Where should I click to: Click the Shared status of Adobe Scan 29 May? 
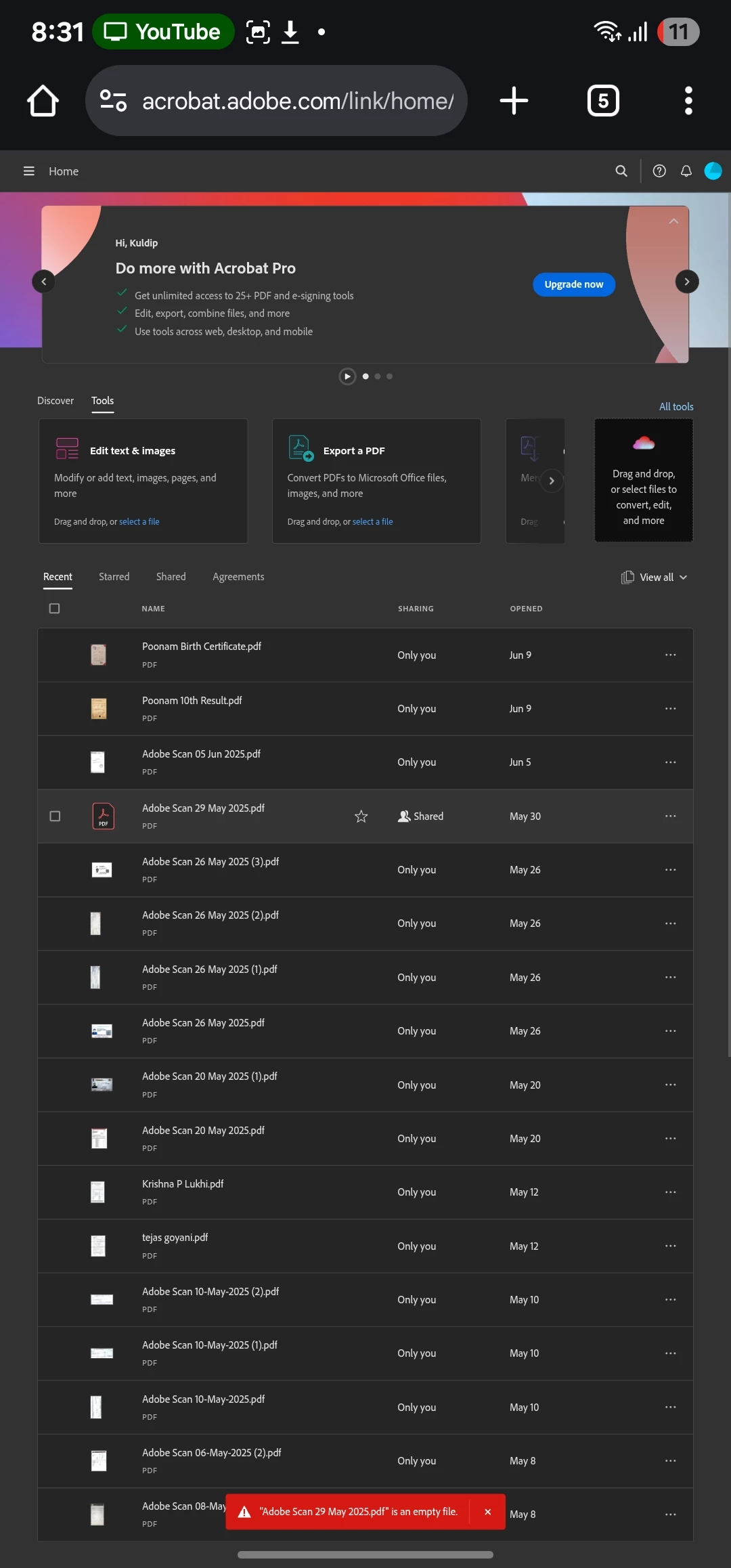click(420, 816)
